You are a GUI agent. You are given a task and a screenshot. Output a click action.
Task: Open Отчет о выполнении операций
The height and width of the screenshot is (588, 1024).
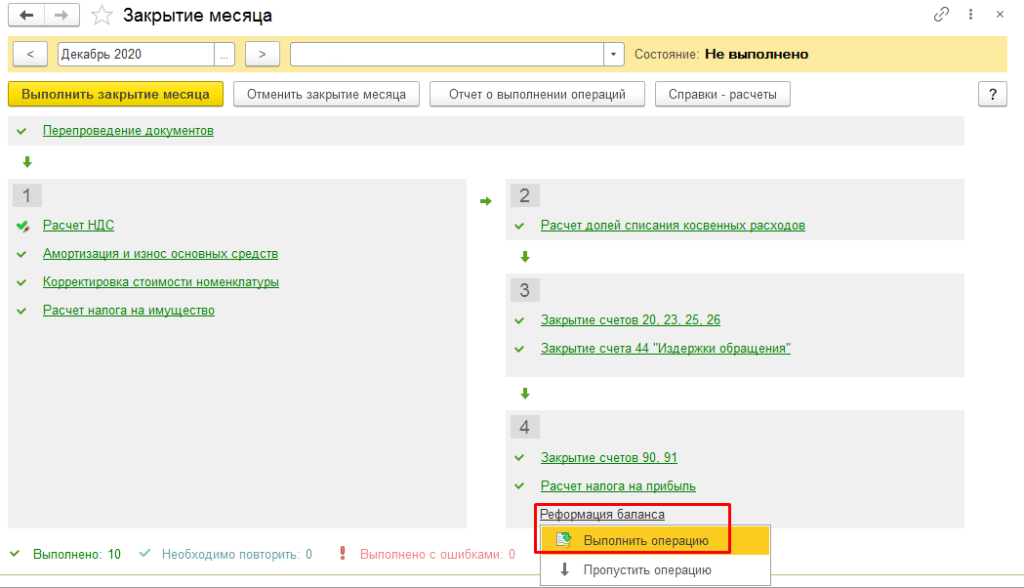point(536,94)
